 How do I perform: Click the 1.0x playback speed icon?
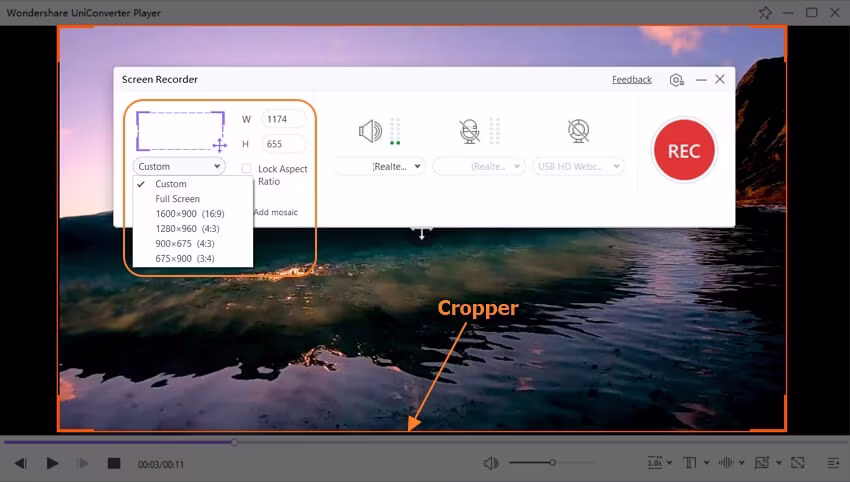click(x=655, y=462)
